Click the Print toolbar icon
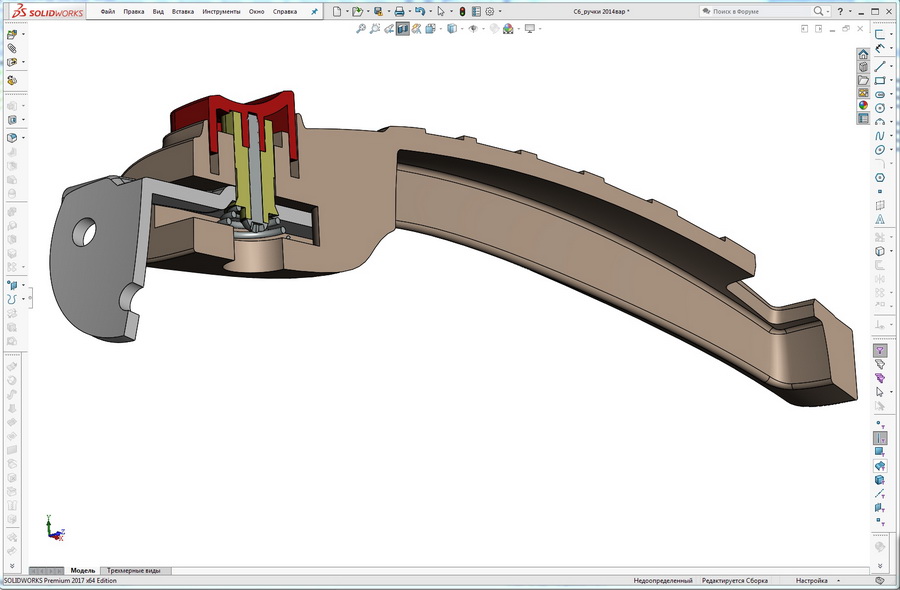This screenshot has height=590, width=900. (400, 11)
